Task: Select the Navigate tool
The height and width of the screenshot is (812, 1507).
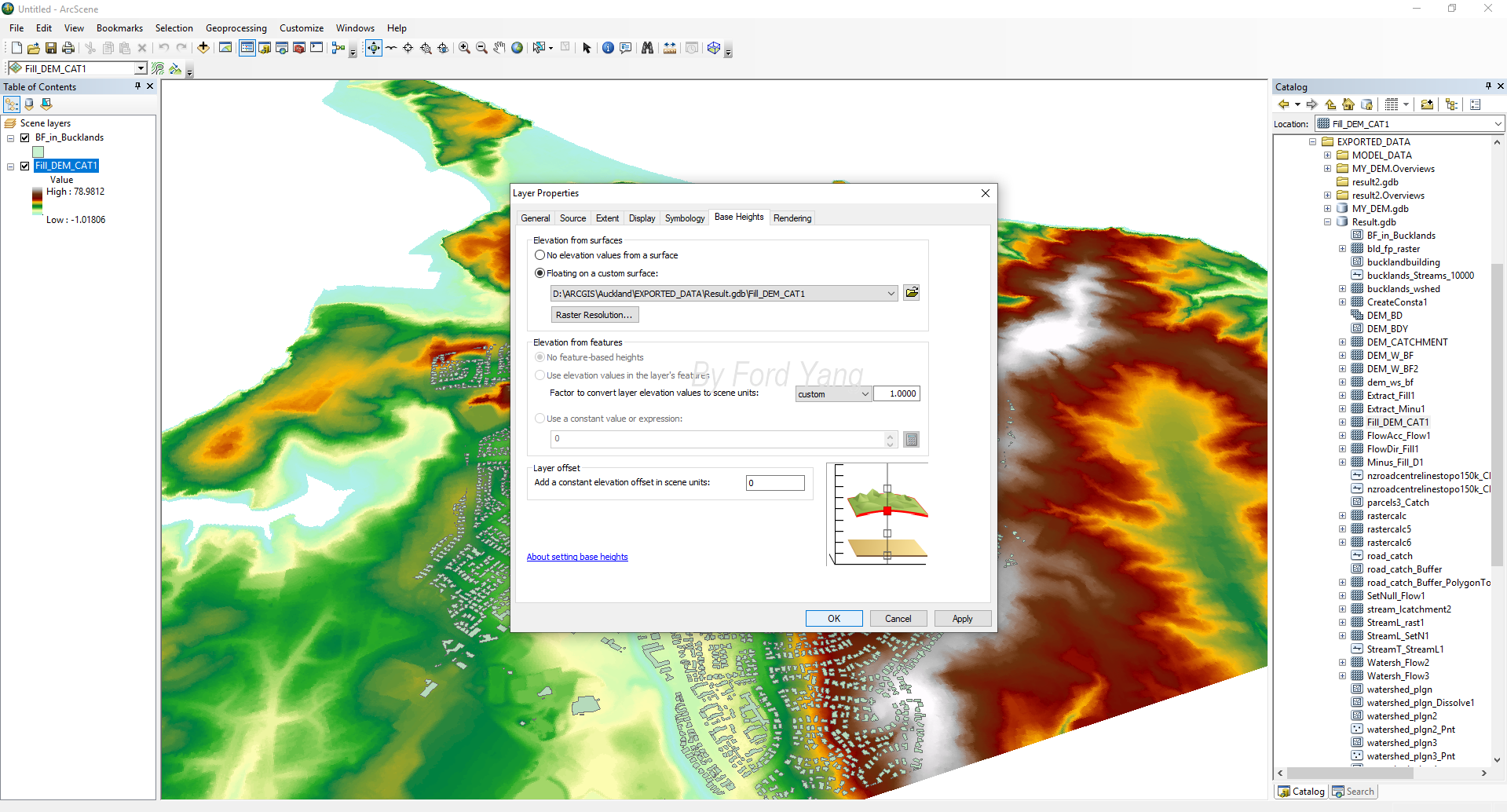Action: pos(374,48)
